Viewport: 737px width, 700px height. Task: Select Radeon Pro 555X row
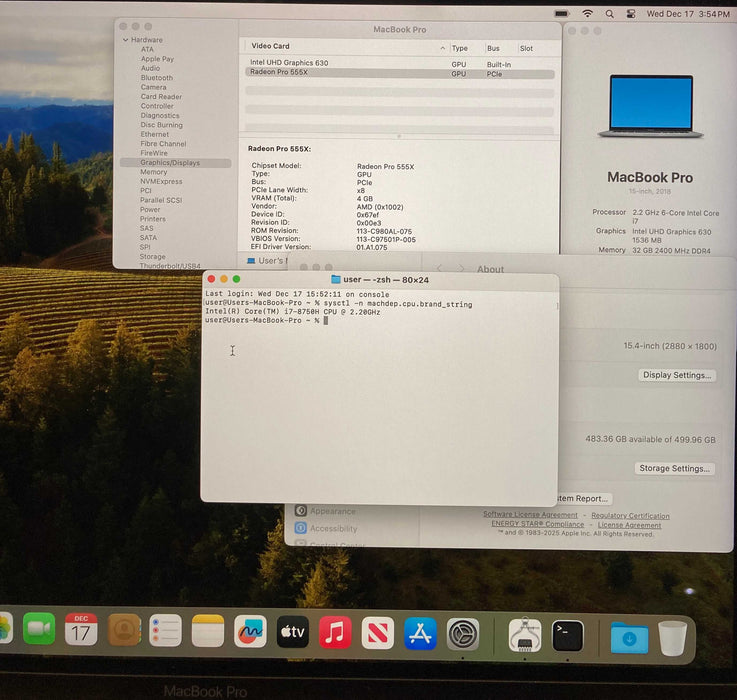point(400,73)
